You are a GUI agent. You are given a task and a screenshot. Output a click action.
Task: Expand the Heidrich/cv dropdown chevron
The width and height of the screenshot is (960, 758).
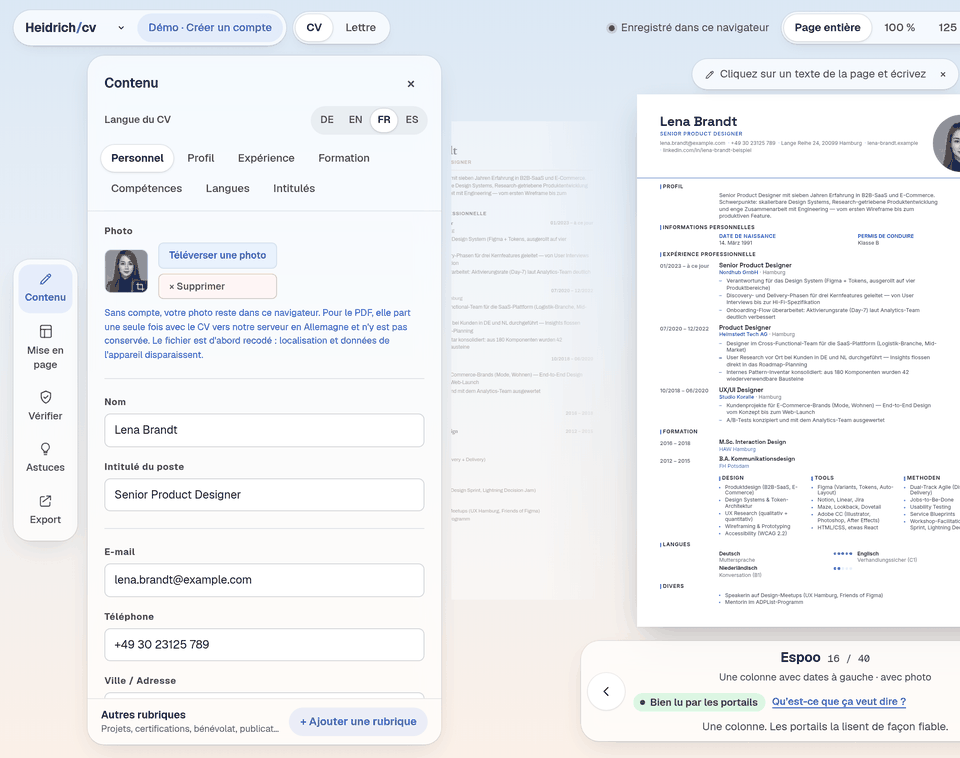(x=121, y=28)
